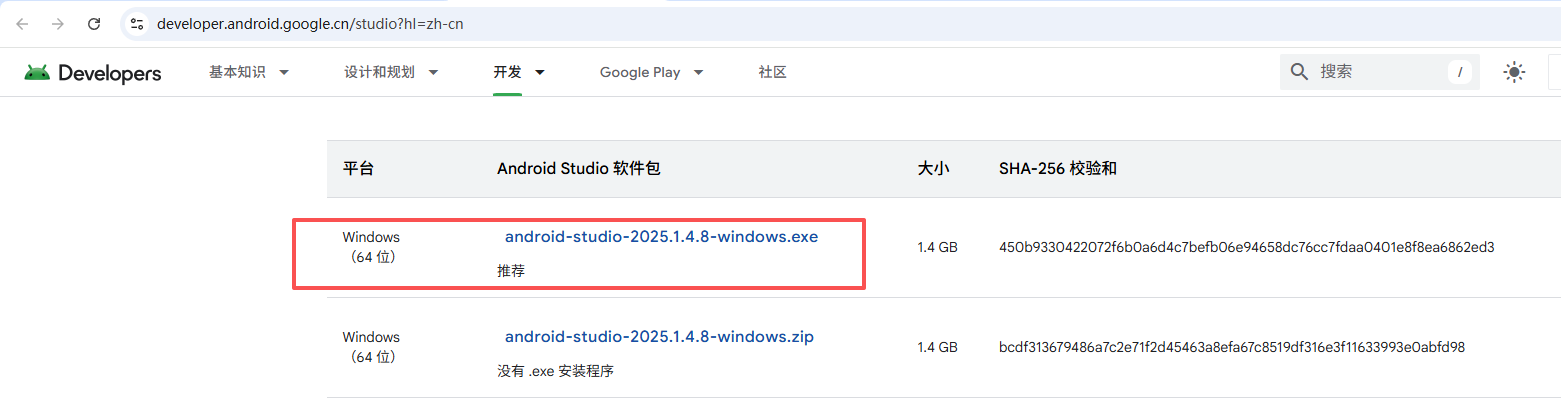Click the 平台 column header
Image resolution: width=1561 pixels, height=420 pixels.
[x=358, y=169]
